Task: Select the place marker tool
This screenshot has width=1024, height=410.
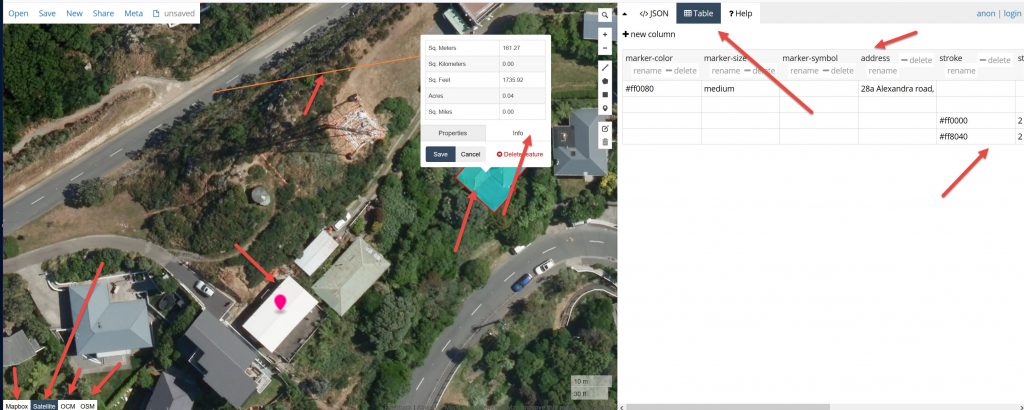Action: pyautogui.click(x=605, y=108)
